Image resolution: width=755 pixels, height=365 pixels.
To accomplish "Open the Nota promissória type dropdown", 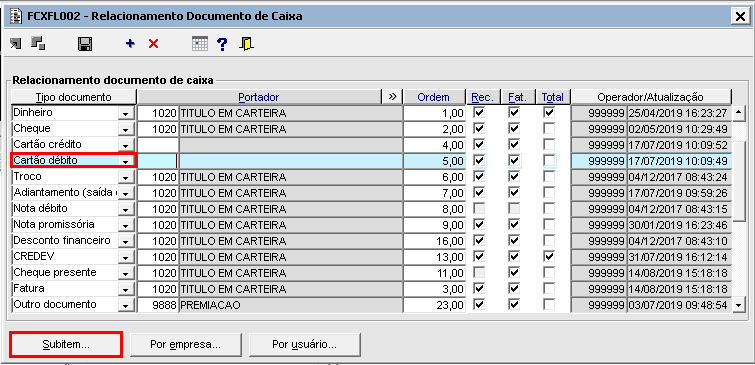I will coord(126,225).
